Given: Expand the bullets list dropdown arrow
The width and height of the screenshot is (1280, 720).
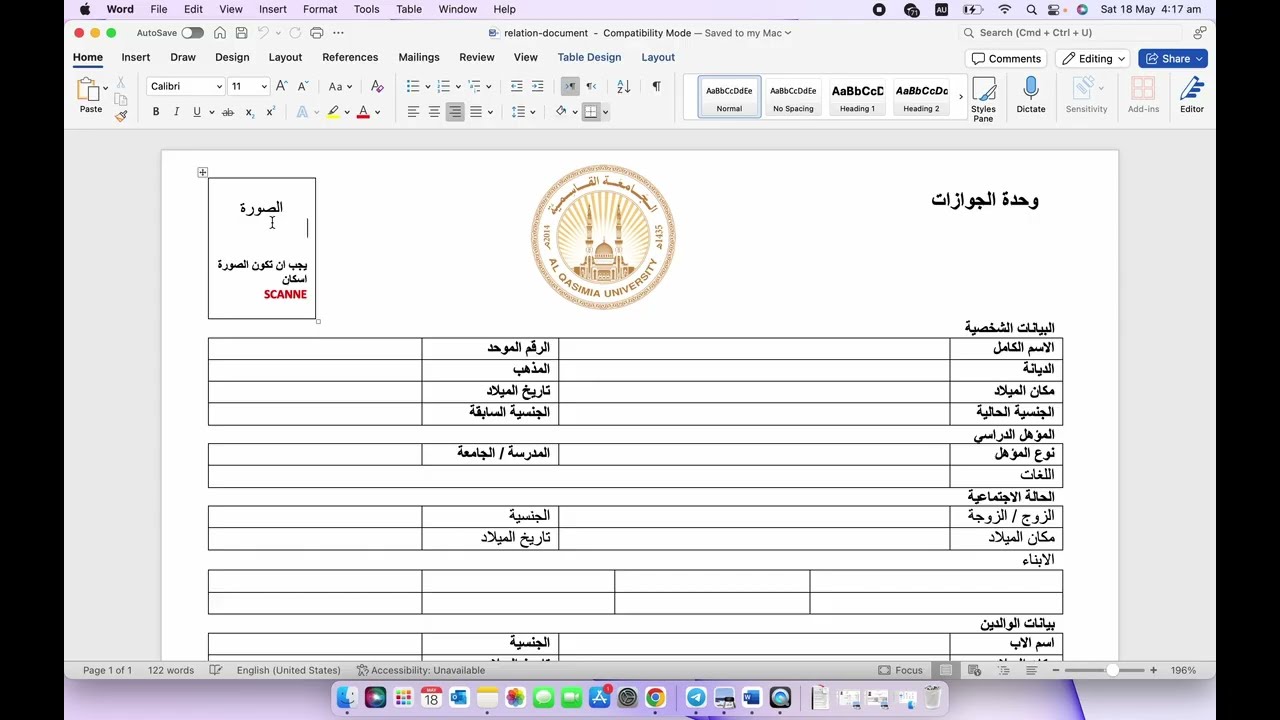Looking at the screenshot, I should tap(427, 86).
